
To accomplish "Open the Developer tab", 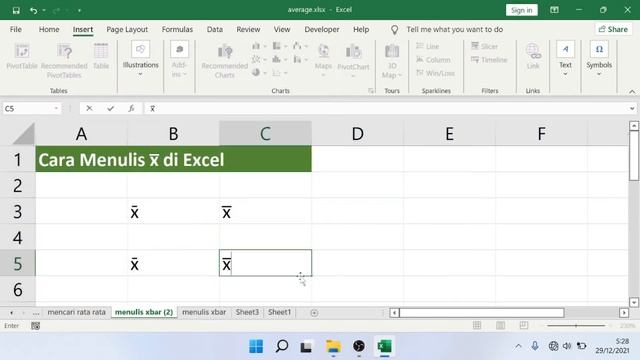I will pyautogui.click(x=322, y=29).
